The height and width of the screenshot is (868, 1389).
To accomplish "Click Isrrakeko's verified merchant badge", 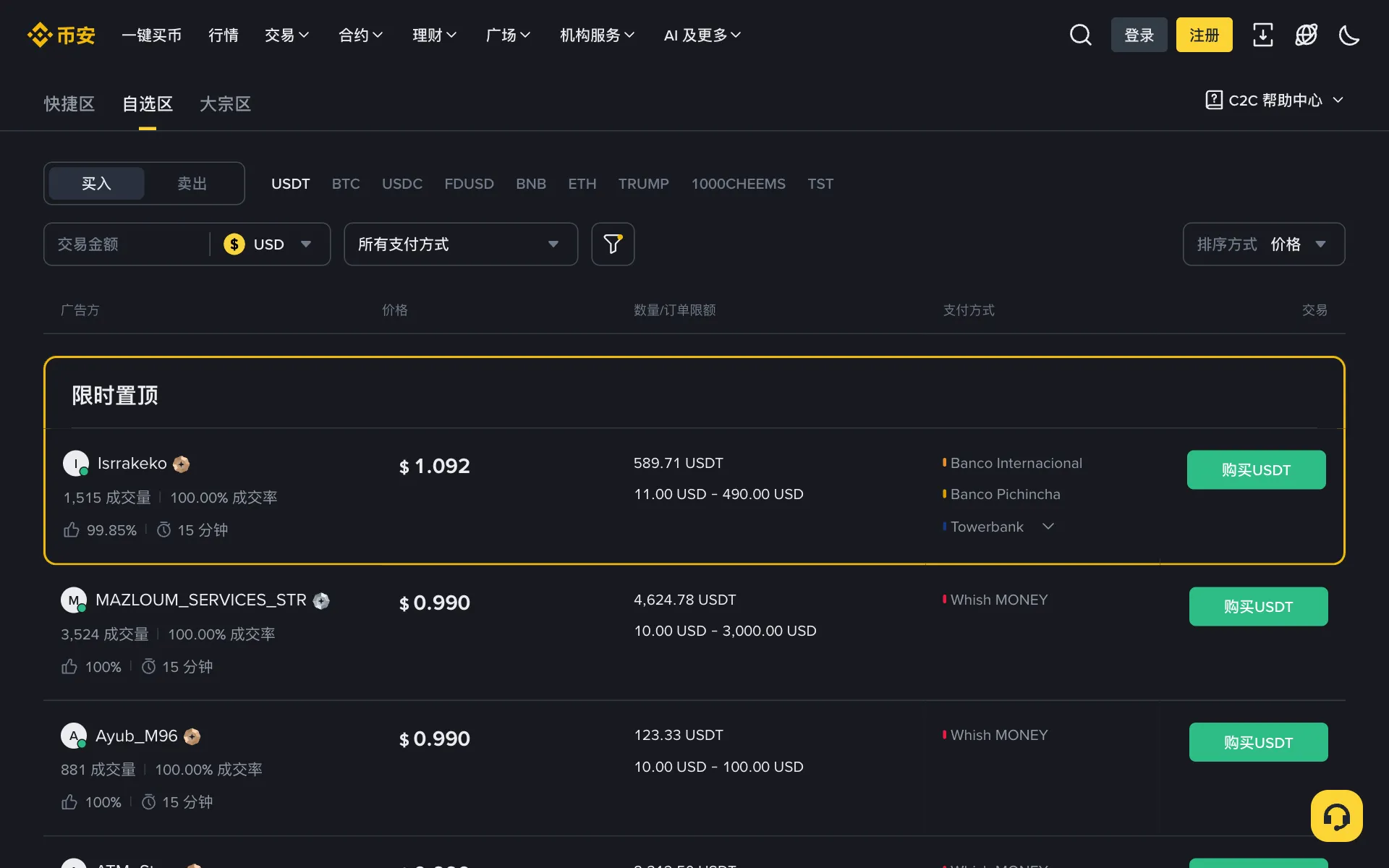I will pos(182,464).
